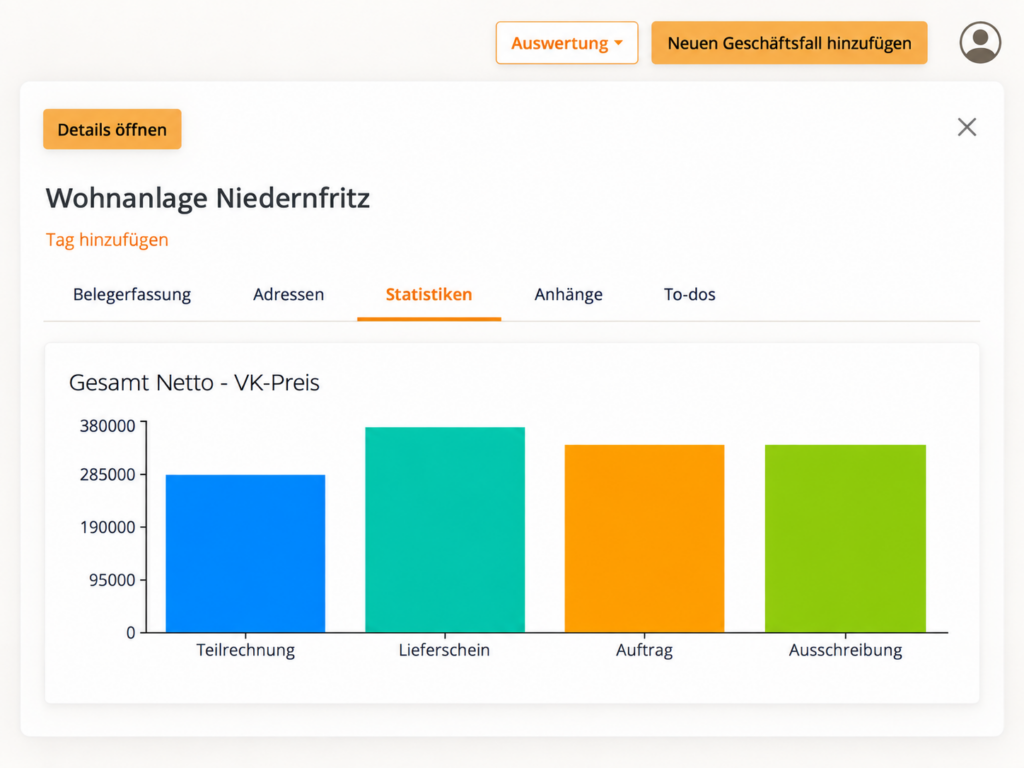Click the Ausschreibung axis label
The width and height of the screenshot is (1024, 768).
(x=845, y=650)
